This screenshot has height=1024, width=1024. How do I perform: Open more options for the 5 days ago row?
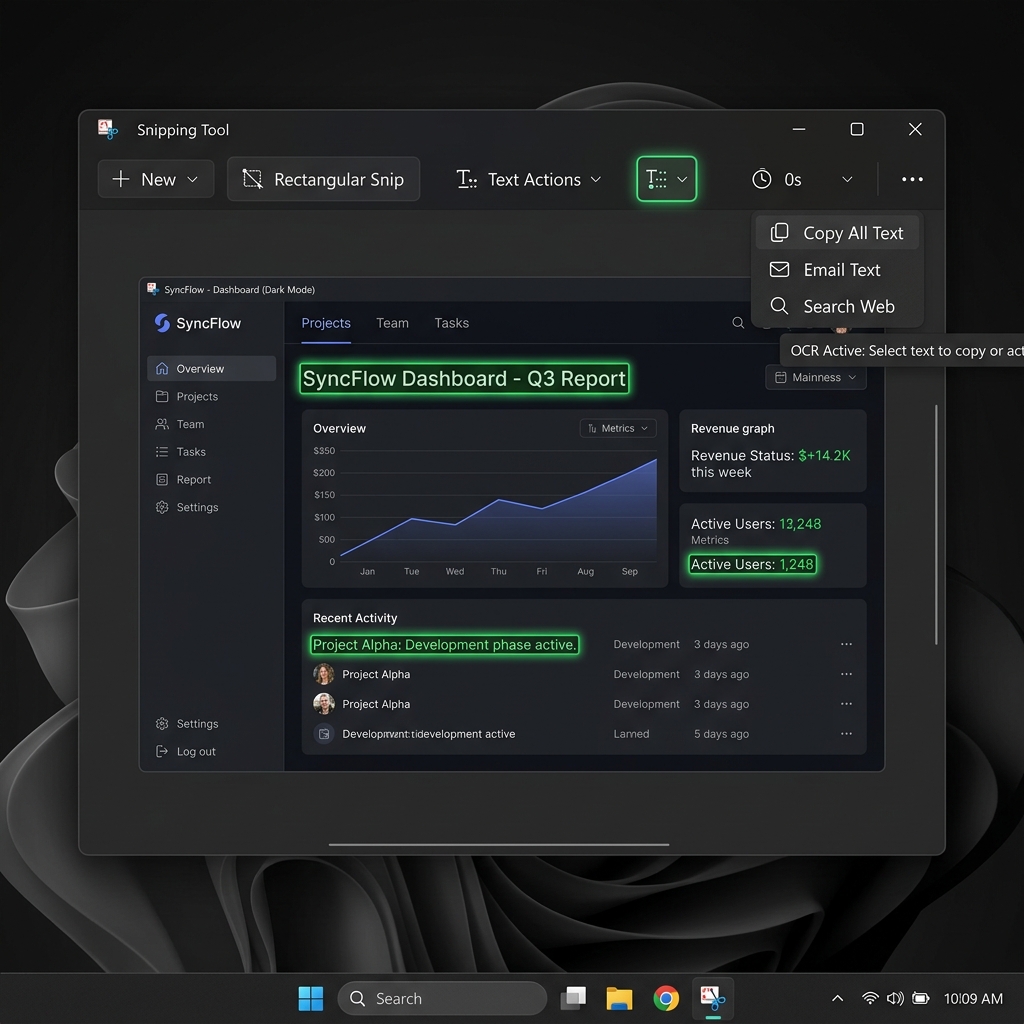[846, 733]
